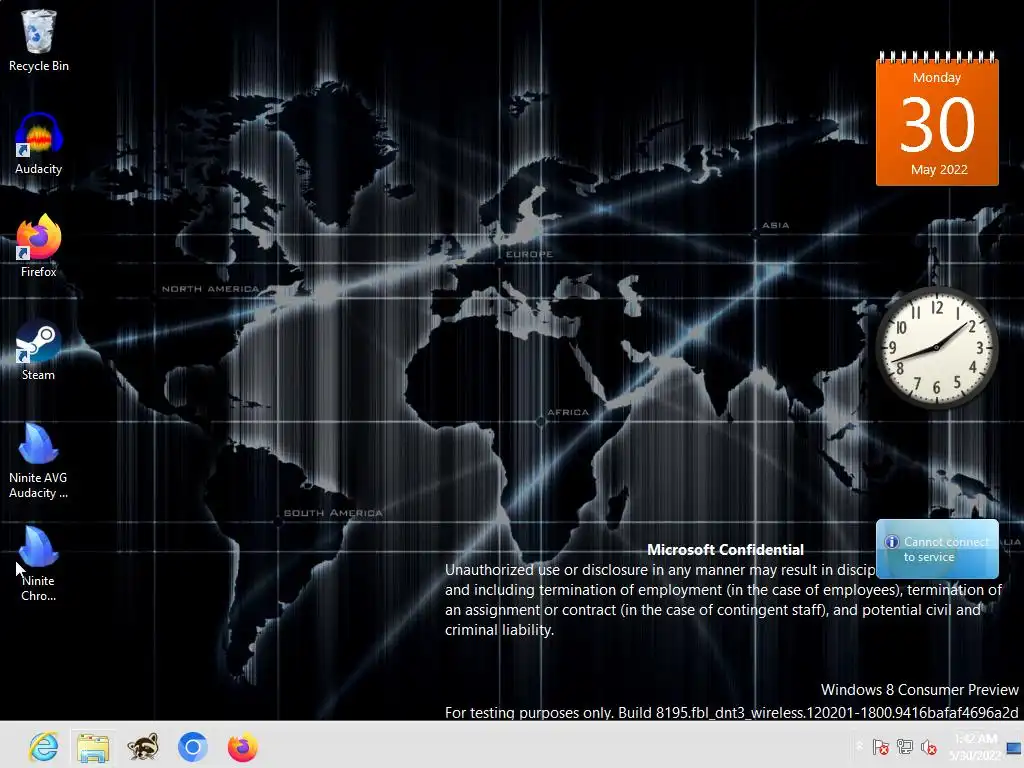Click the muted volume tray icon
Viewport: 1024px width, 768px height.
928,746
